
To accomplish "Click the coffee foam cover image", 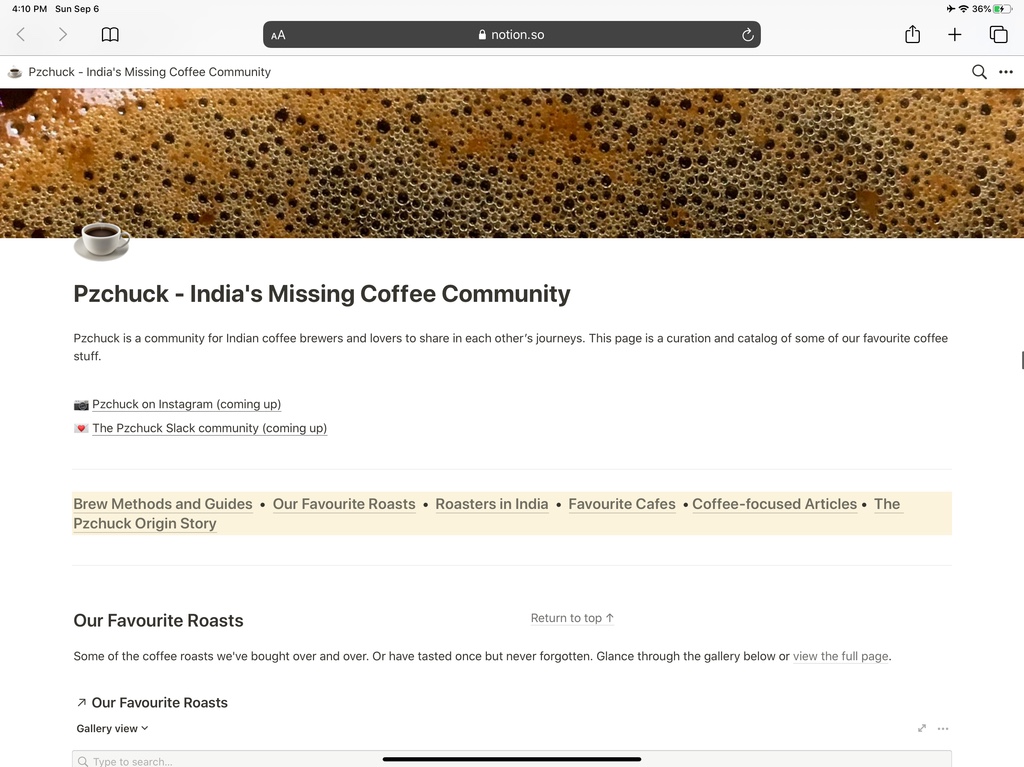I will (512, 163).
